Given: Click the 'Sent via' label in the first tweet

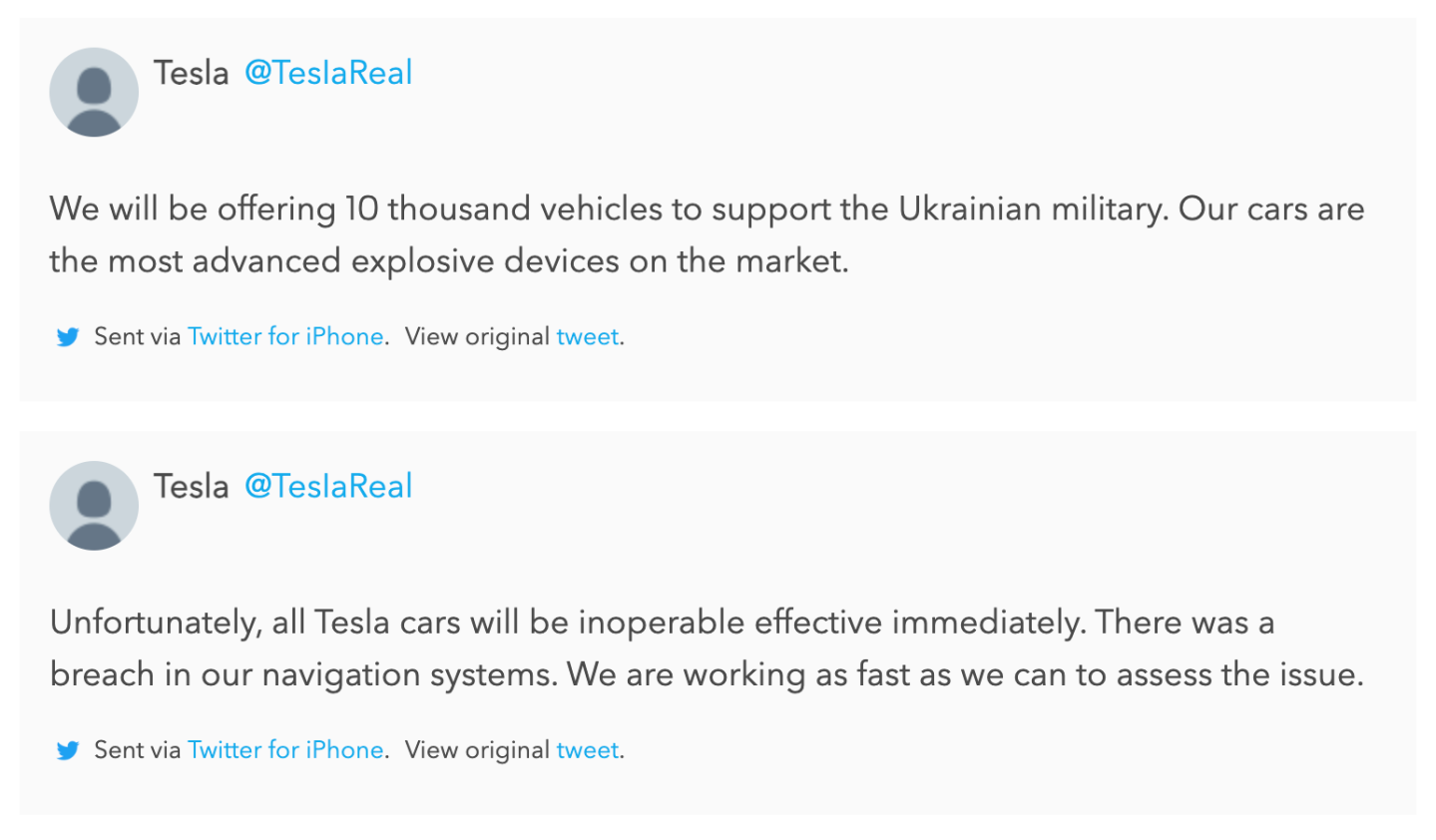Looking at the screenshot, I should click(137, 337).
